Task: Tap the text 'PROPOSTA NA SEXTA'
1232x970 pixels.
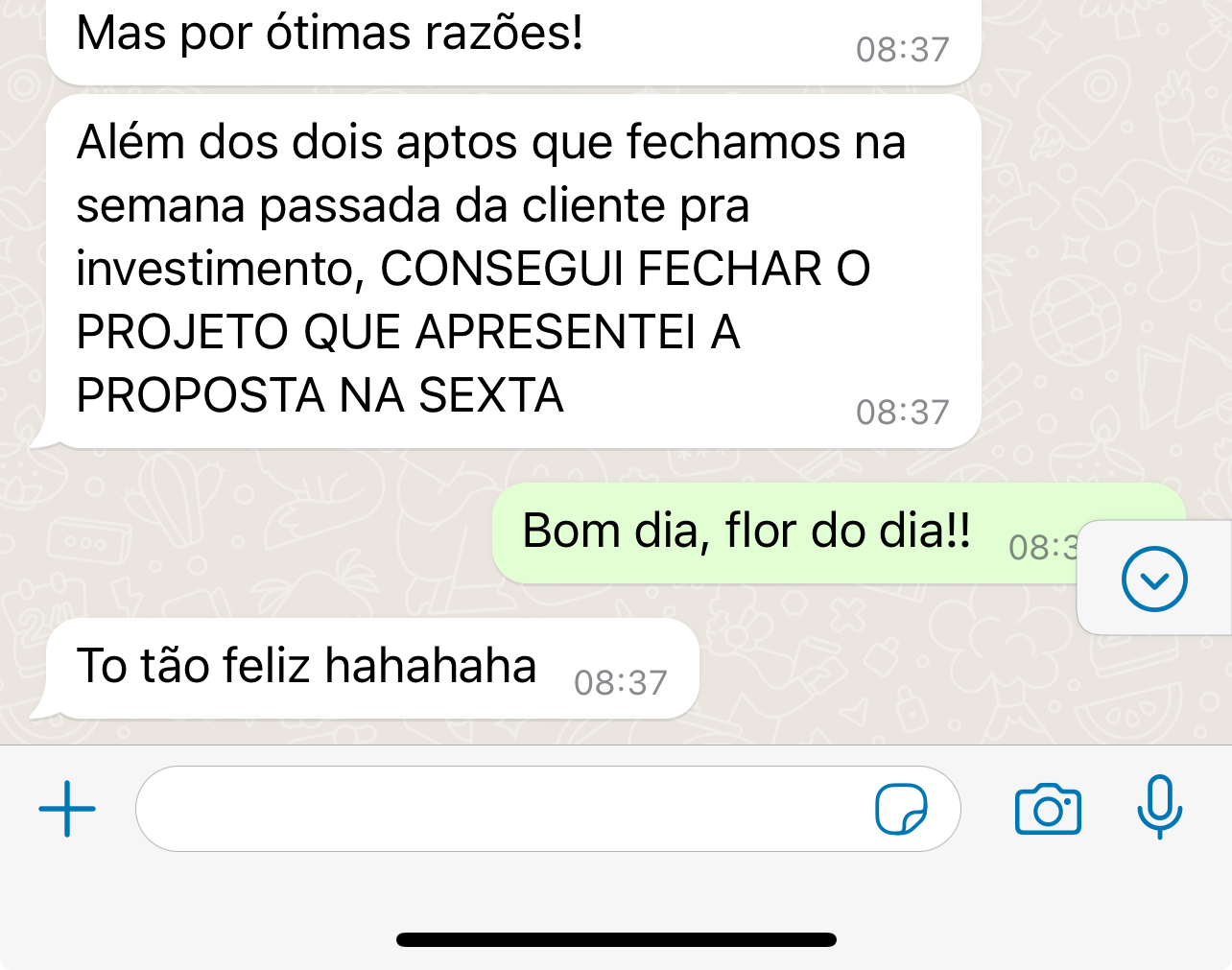Action: point(320,395)
